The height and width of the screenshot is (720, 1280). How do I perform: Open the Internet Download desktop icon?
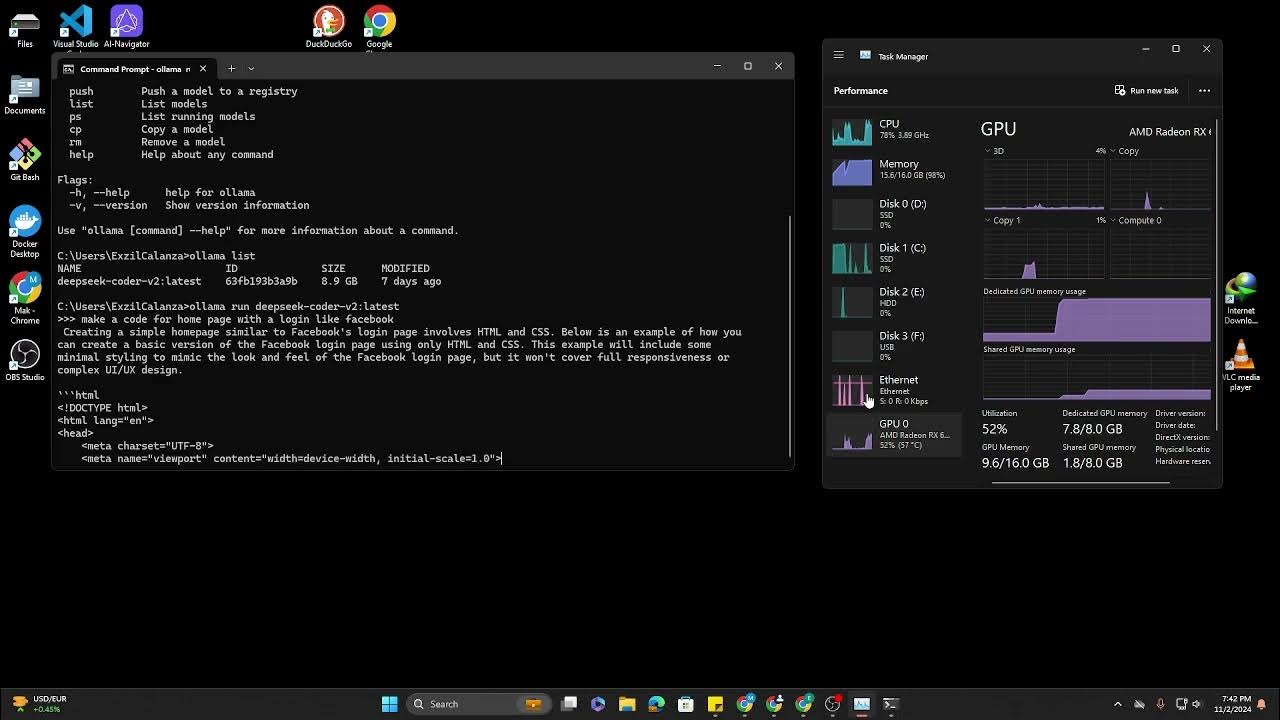tap(1241, 298)
